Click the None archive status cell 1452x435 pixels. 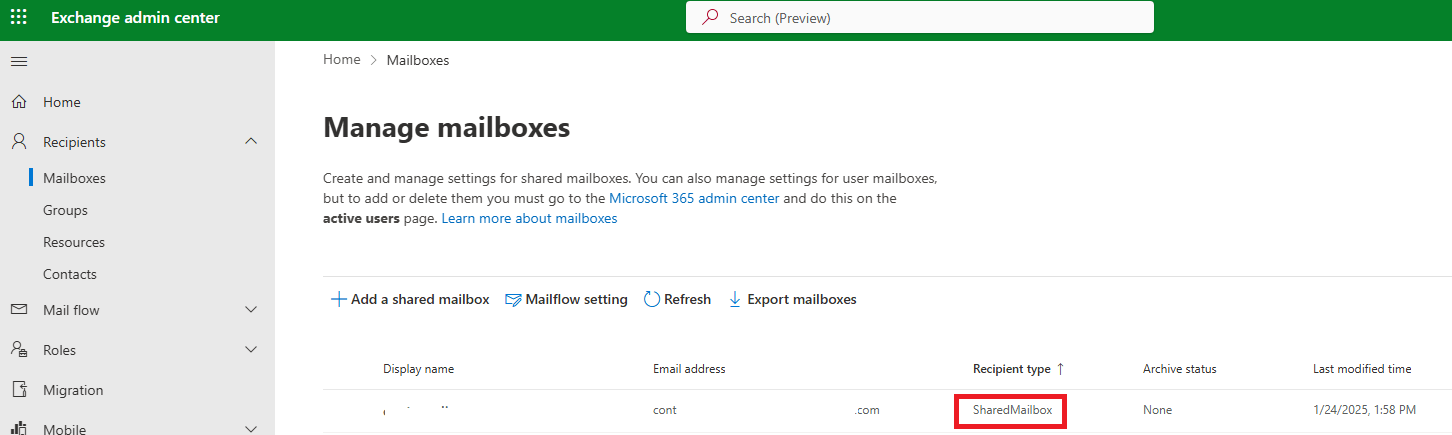point(1157,410)
